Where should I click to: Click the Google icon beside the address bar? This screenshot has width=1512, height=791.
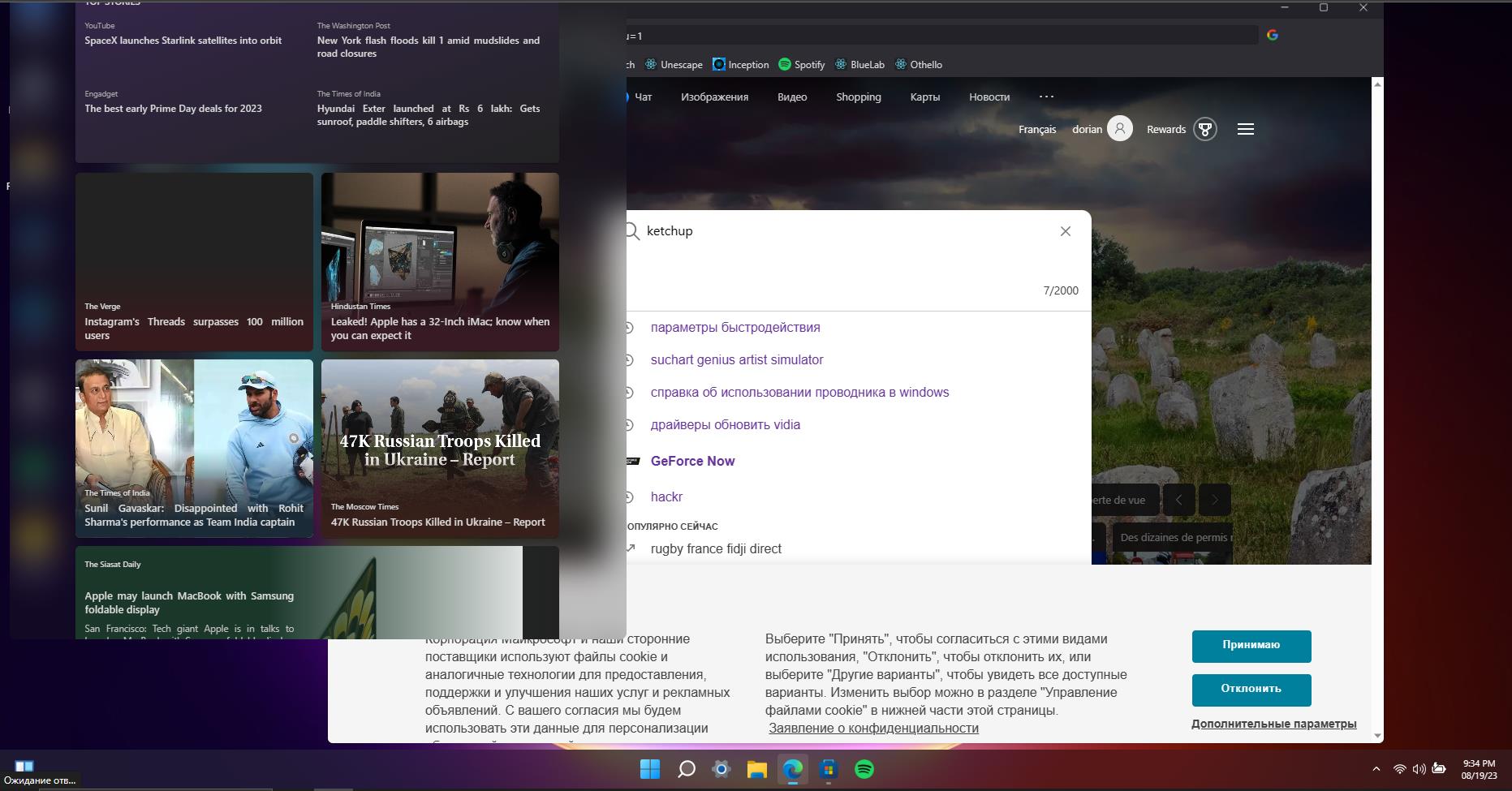1272,35
